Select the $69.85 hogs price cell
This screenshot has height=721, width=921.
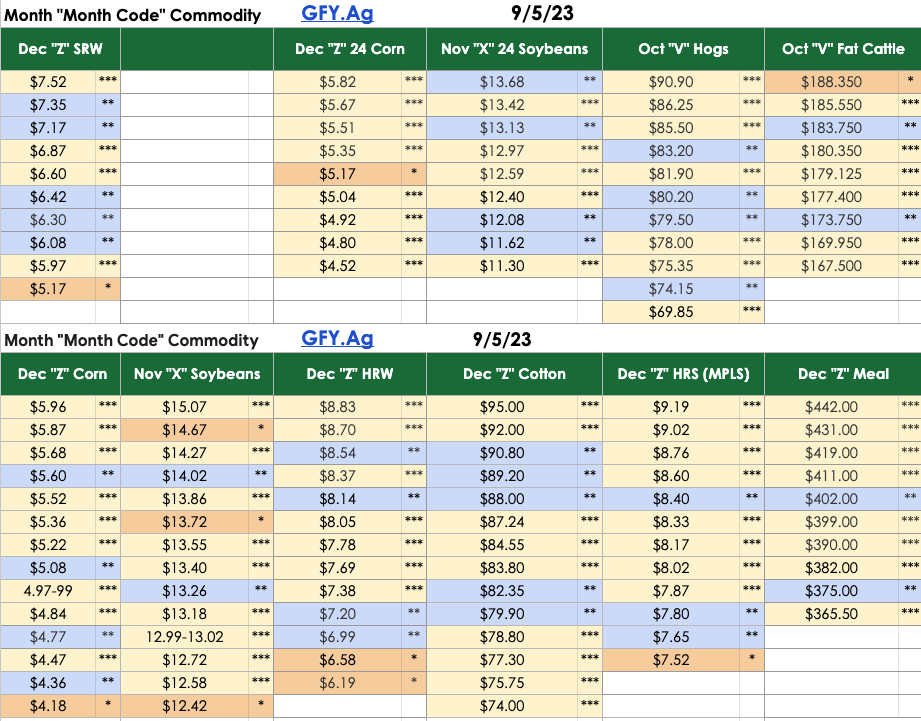672,312
